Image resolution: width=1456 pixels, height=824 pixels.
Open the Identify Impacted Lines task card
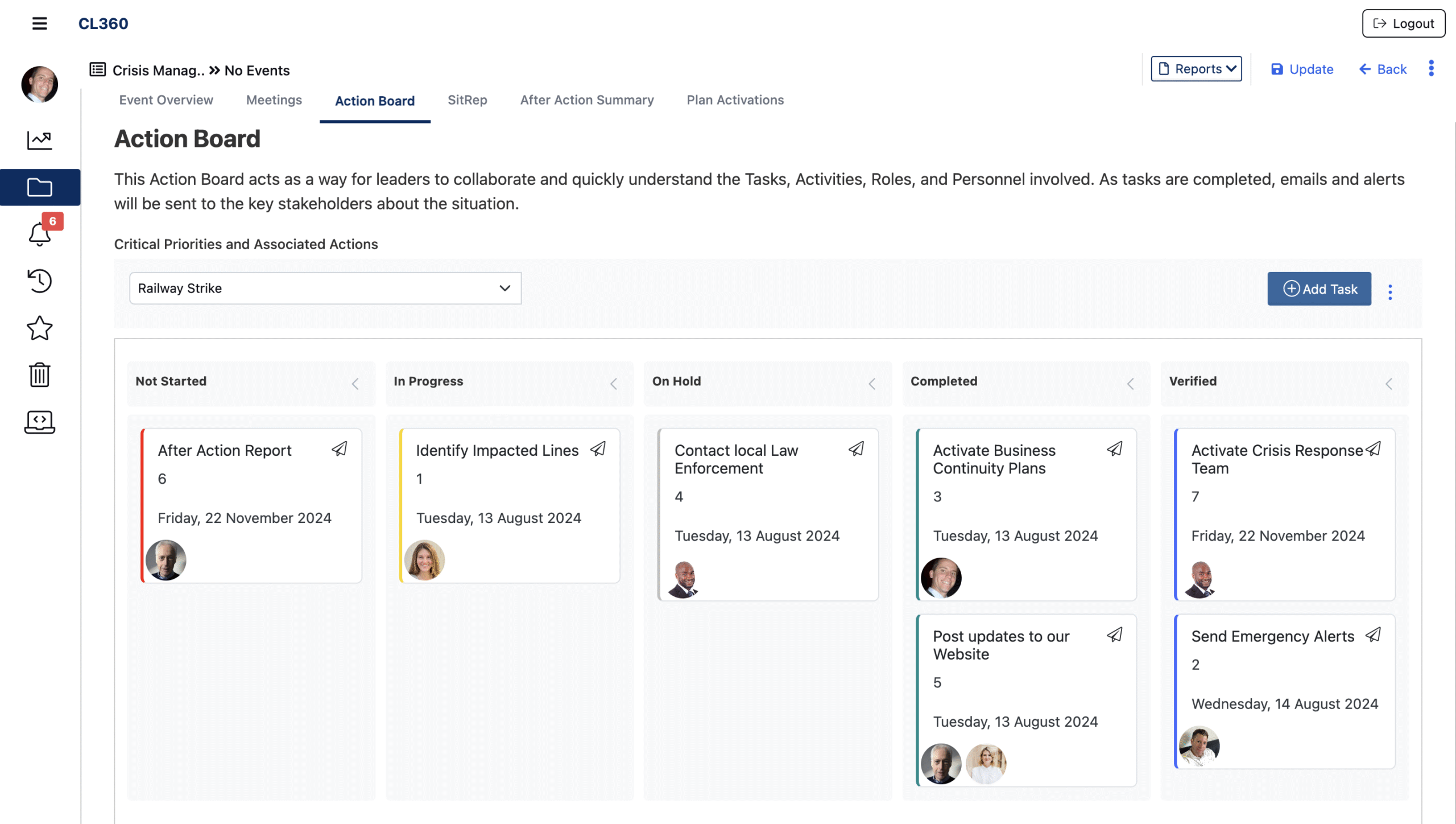[497, 450]
